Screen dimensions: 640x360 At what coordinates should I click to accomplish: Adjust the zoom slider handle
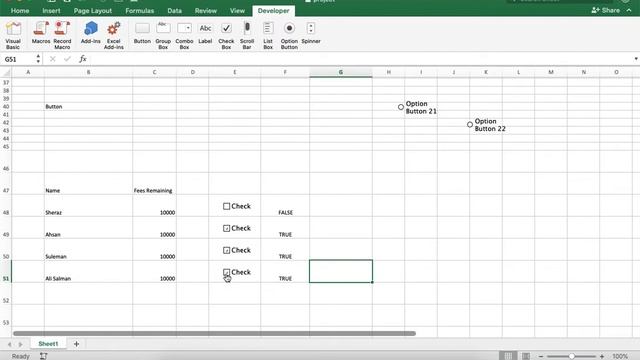[x=571, y=356]
